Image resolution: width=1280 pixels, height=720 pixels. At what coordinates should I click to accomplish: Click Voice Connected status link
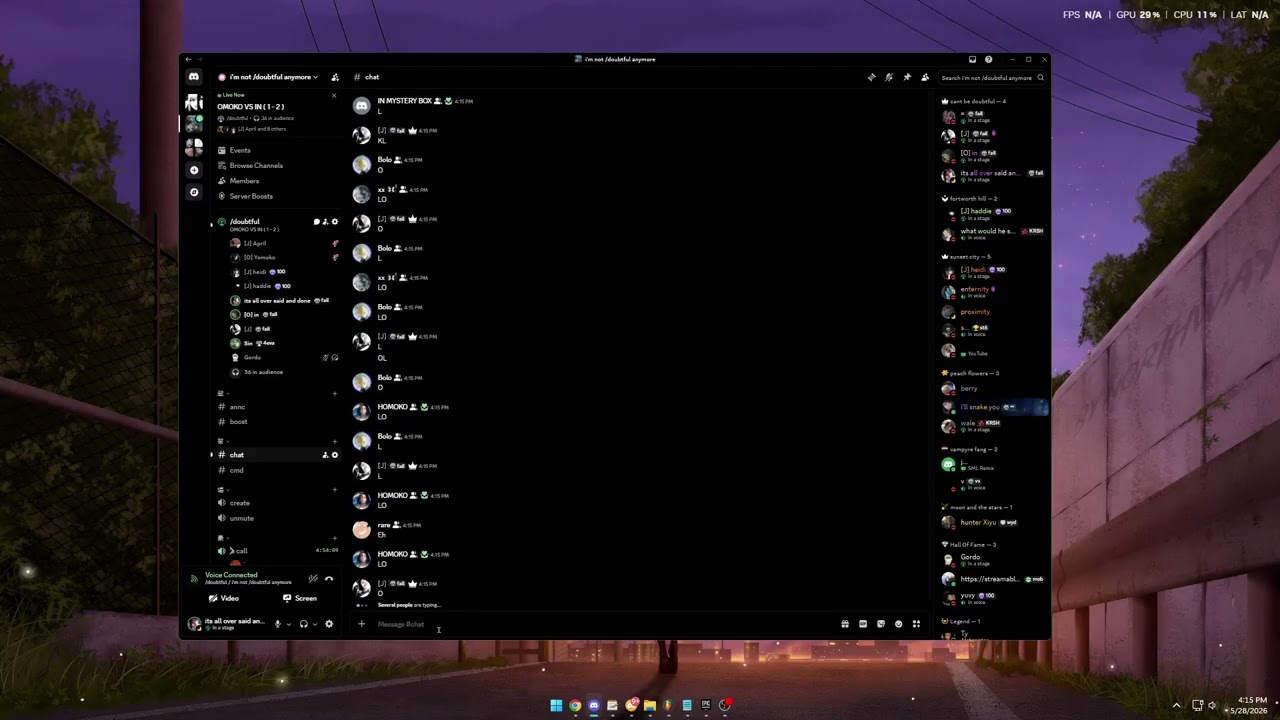231,575
